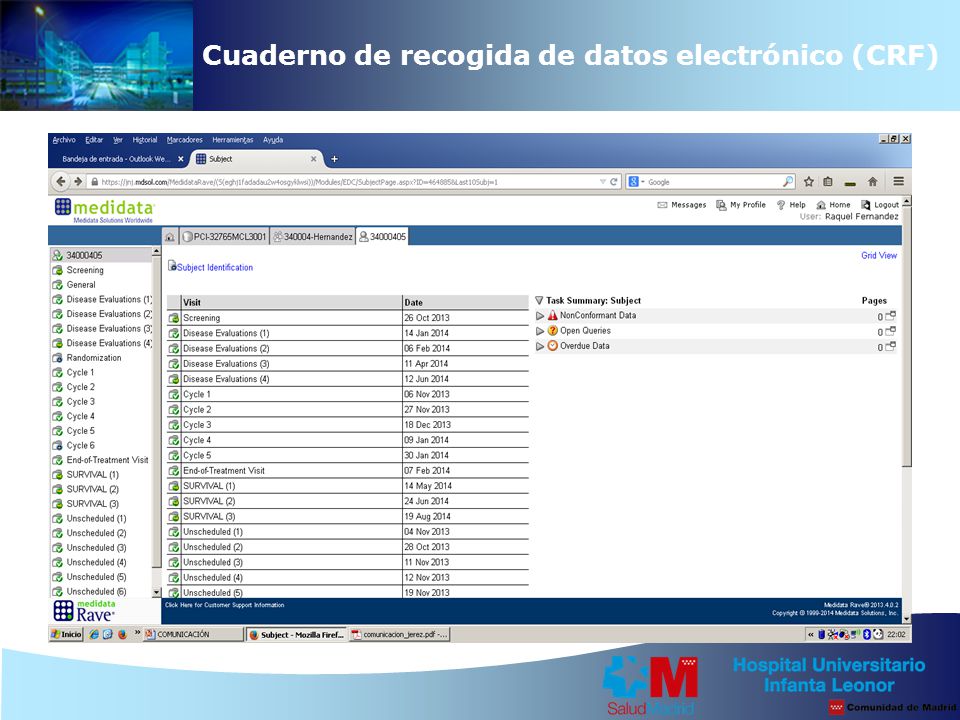The height and width of the screenshot is (720, 960).
Task: Click the Randomization folder icon in sidebar
Action: click(58, 358)
